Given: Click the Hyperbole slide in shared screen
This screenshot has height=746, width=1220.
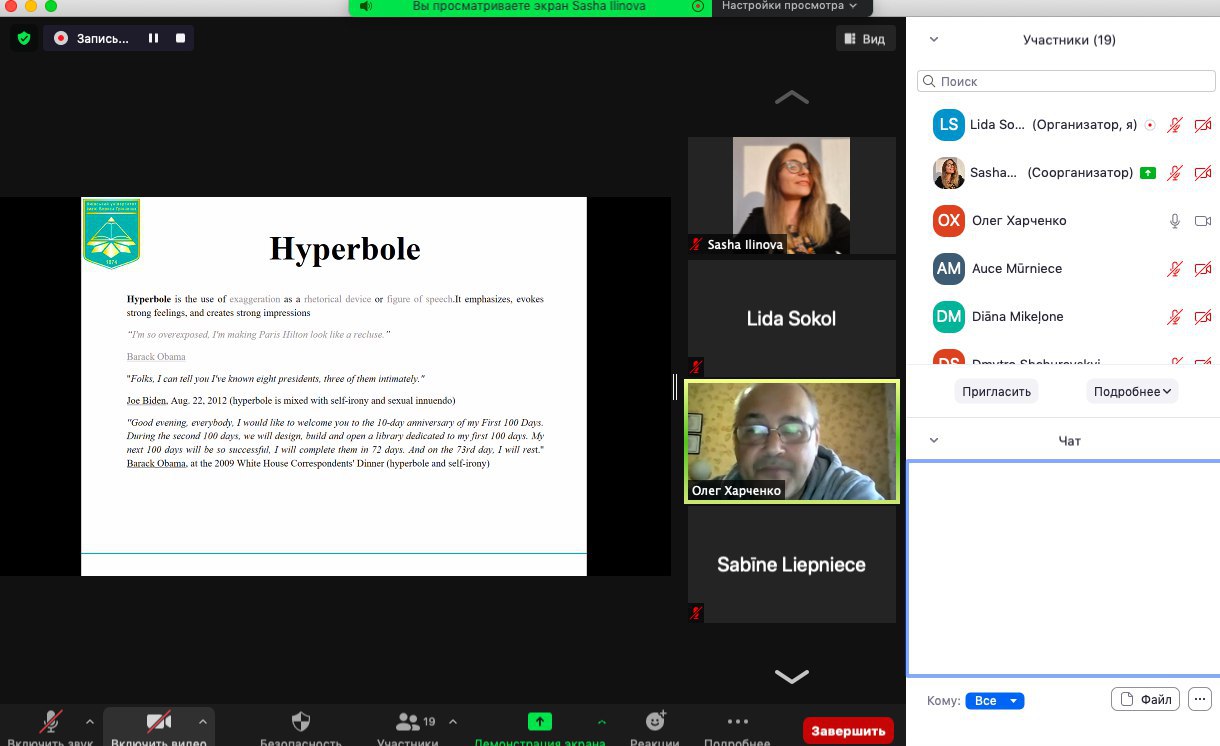Looking at the screenshot, I should coord(334,386).
